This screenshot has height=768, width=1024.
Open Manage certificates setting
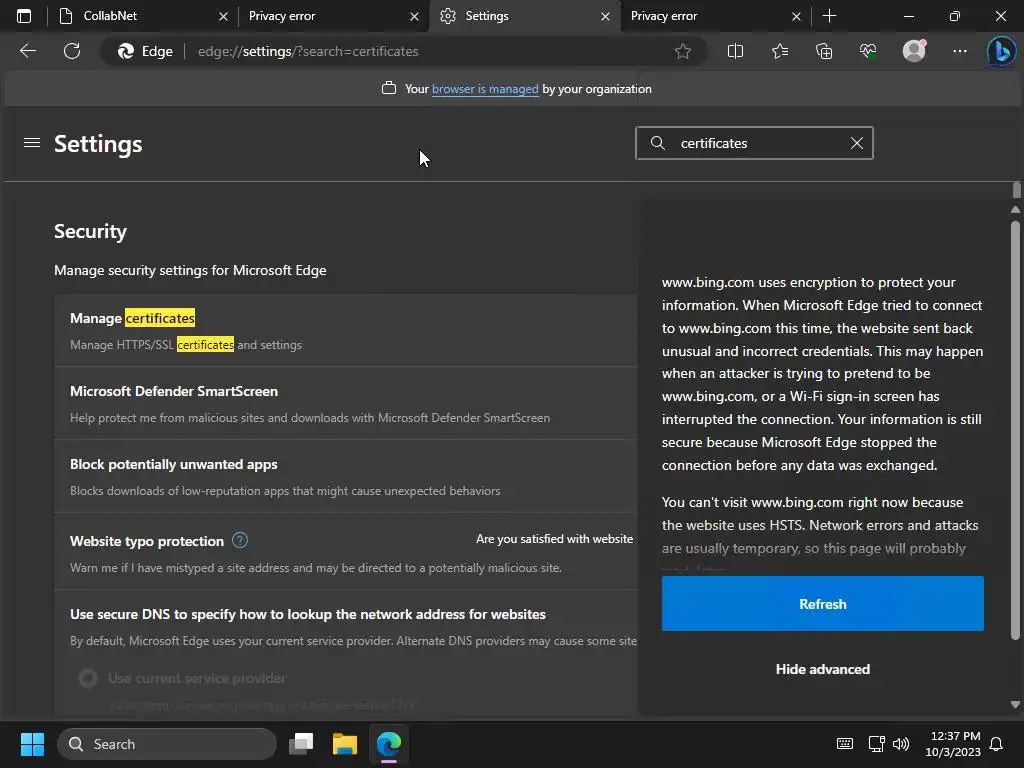coord(346,330)
